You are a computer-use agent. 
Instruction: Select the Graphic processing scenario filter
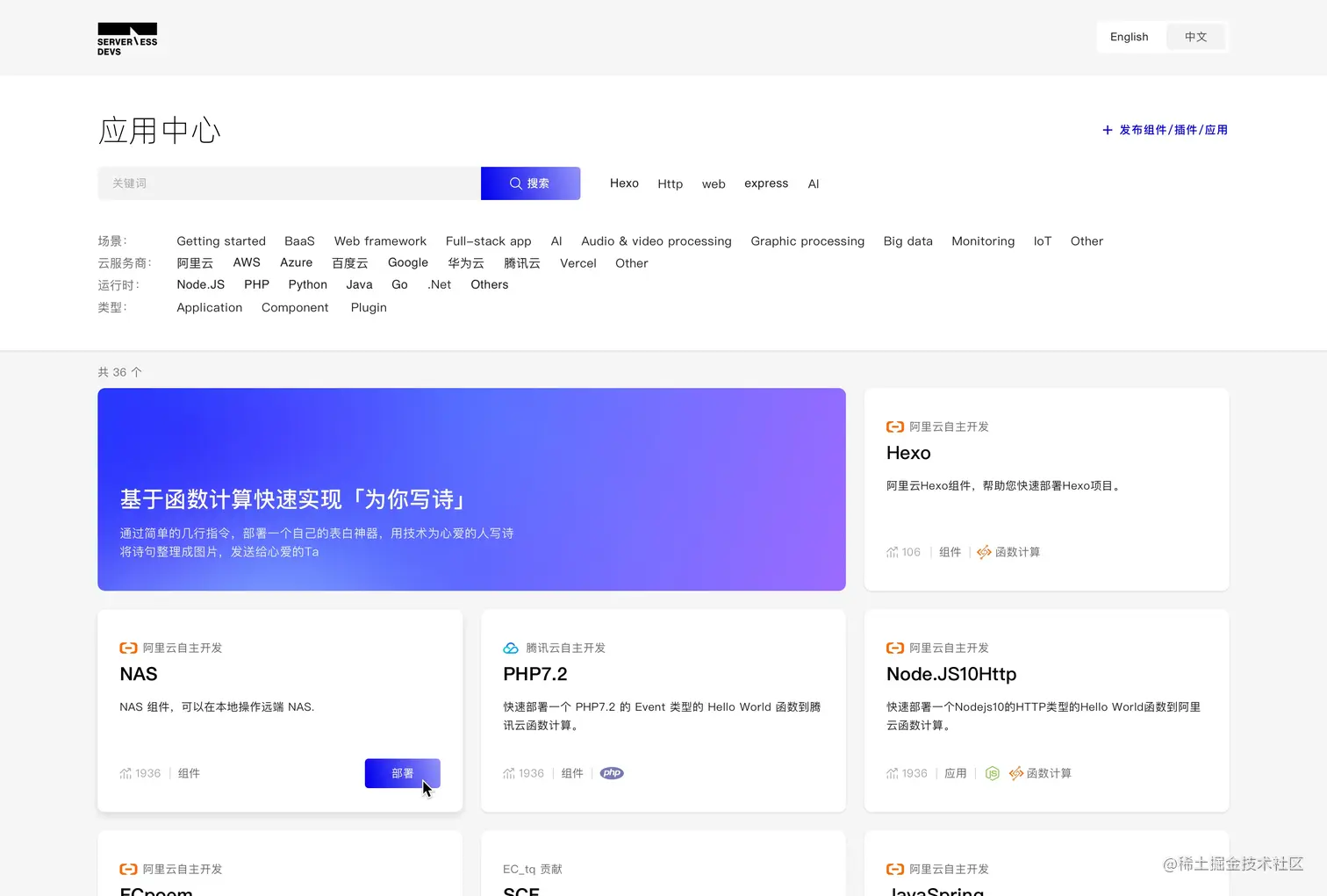(807, 241)
